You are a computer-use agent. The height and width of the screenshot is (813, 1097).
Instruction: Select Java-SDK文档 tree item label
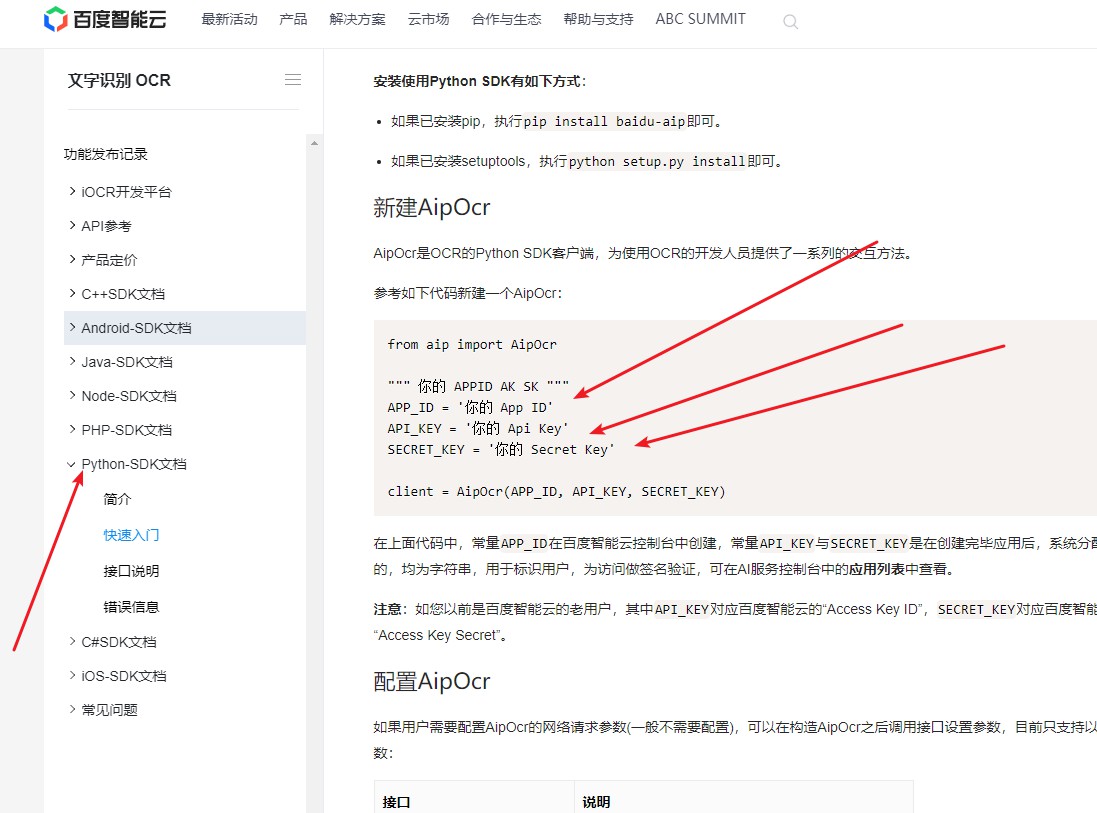point(127,362)
